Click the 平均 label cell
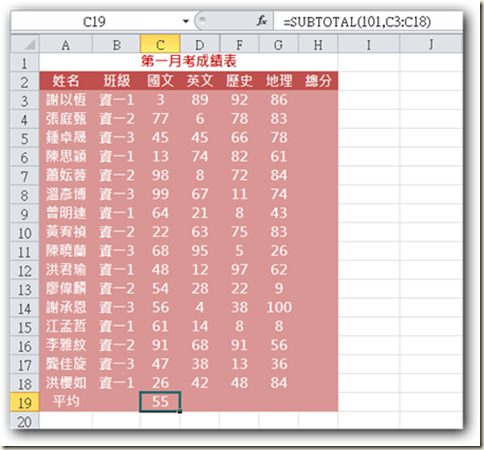484x450 pixels. click(66, 402)
